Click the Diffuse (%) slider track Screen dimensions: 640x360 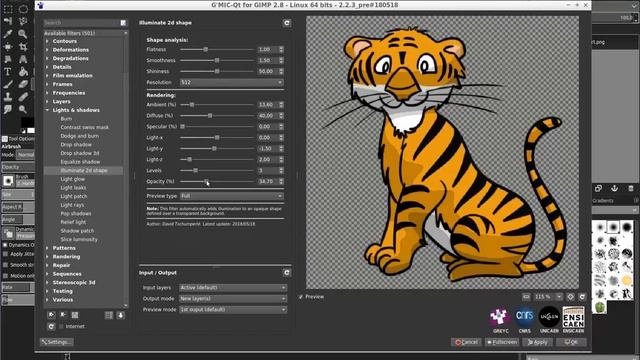click(217, 116)
